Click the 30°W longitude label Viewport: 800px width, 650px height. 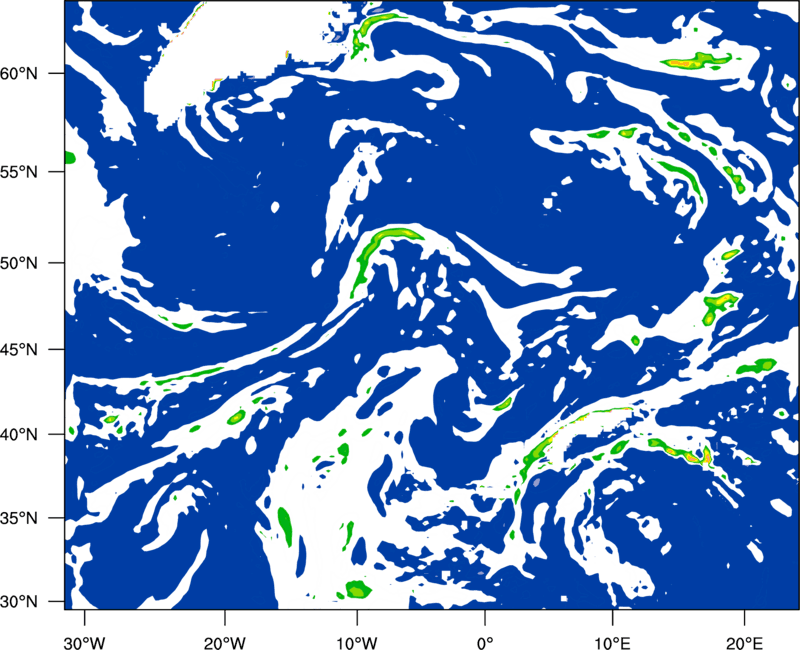point(84,643)
